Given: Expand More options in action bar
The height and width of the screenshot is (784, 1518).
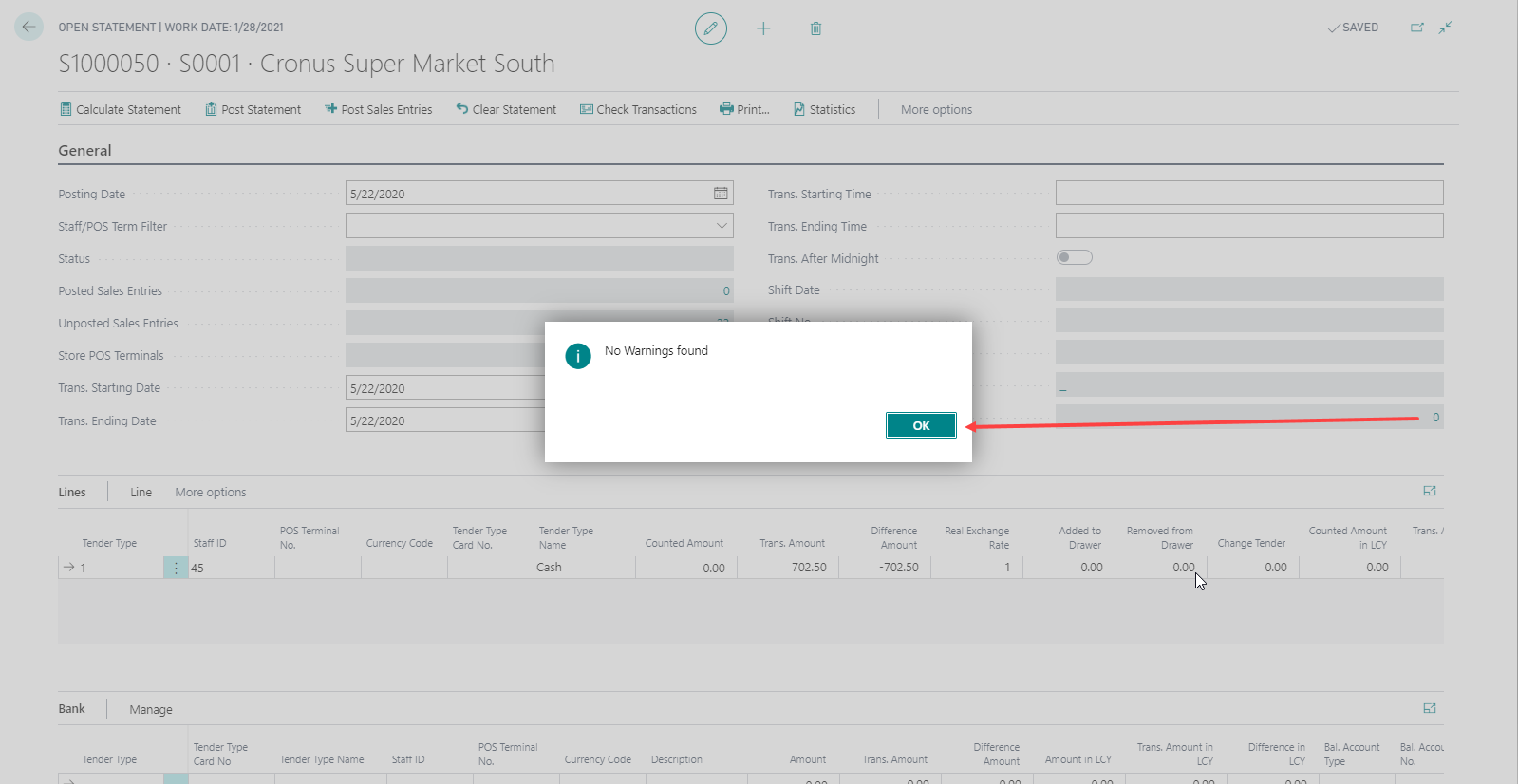Looking at the screenshot, I should point(936,110).
